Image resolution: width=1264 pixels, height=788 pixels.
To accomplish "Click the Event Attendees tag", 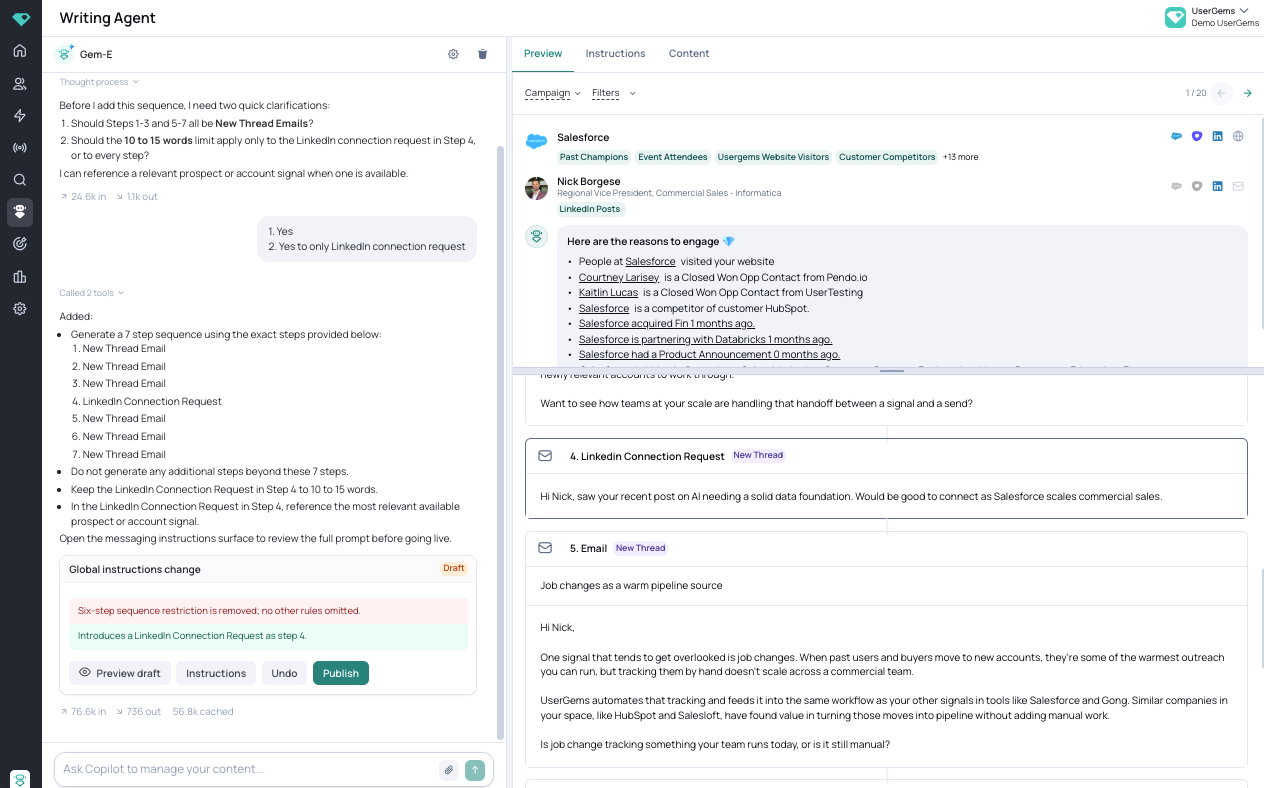I will [x=673, y=157].
